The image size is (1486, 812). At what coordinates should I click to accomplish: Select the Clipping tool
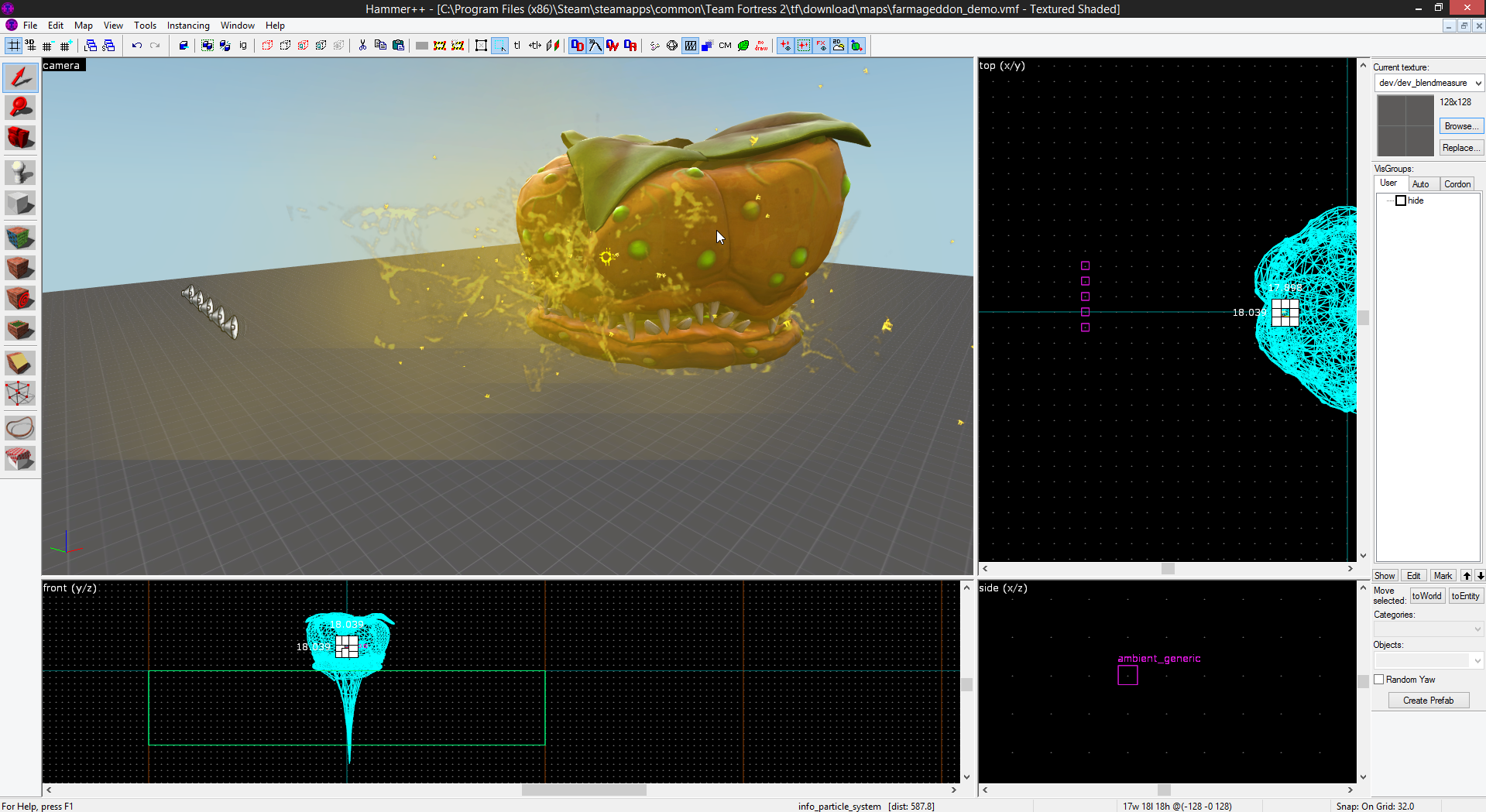pyautogui.click(x=20, y=362)
